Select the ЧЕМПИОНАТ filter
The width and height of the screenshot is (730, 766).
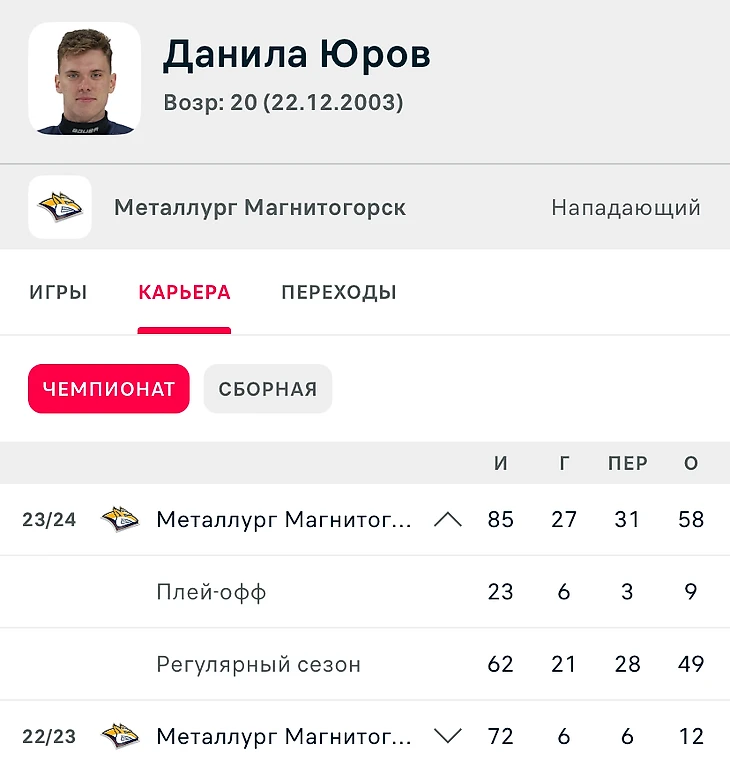point(108,389)
